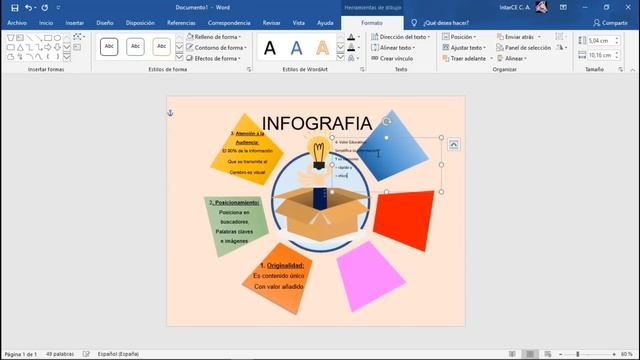The height and width of the screenshot is (360, 640).
Task: Select the down arrow shape in the shapes gallery
Action: pos(58,47)
